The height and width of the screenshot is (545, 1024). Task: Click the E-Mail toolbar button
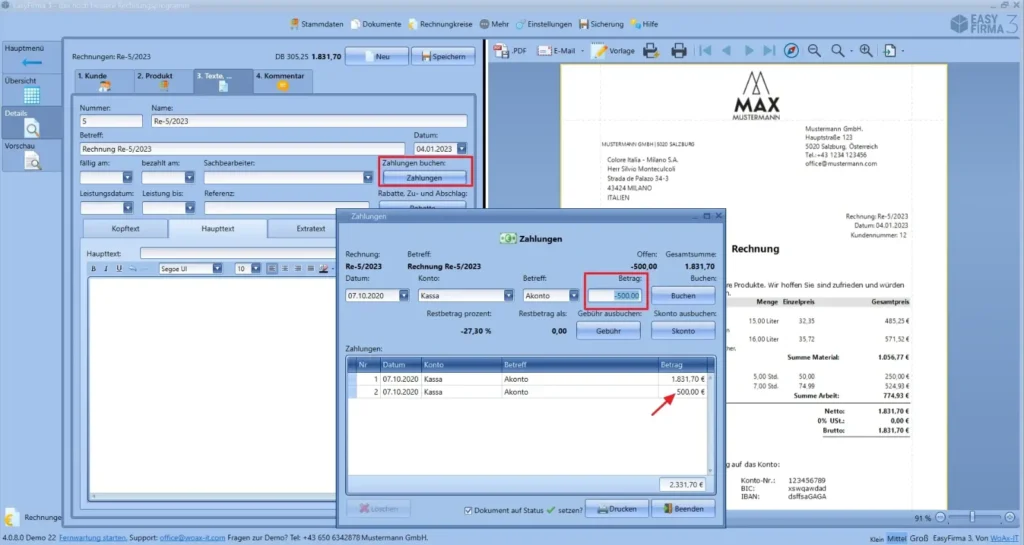coord(563,50)
